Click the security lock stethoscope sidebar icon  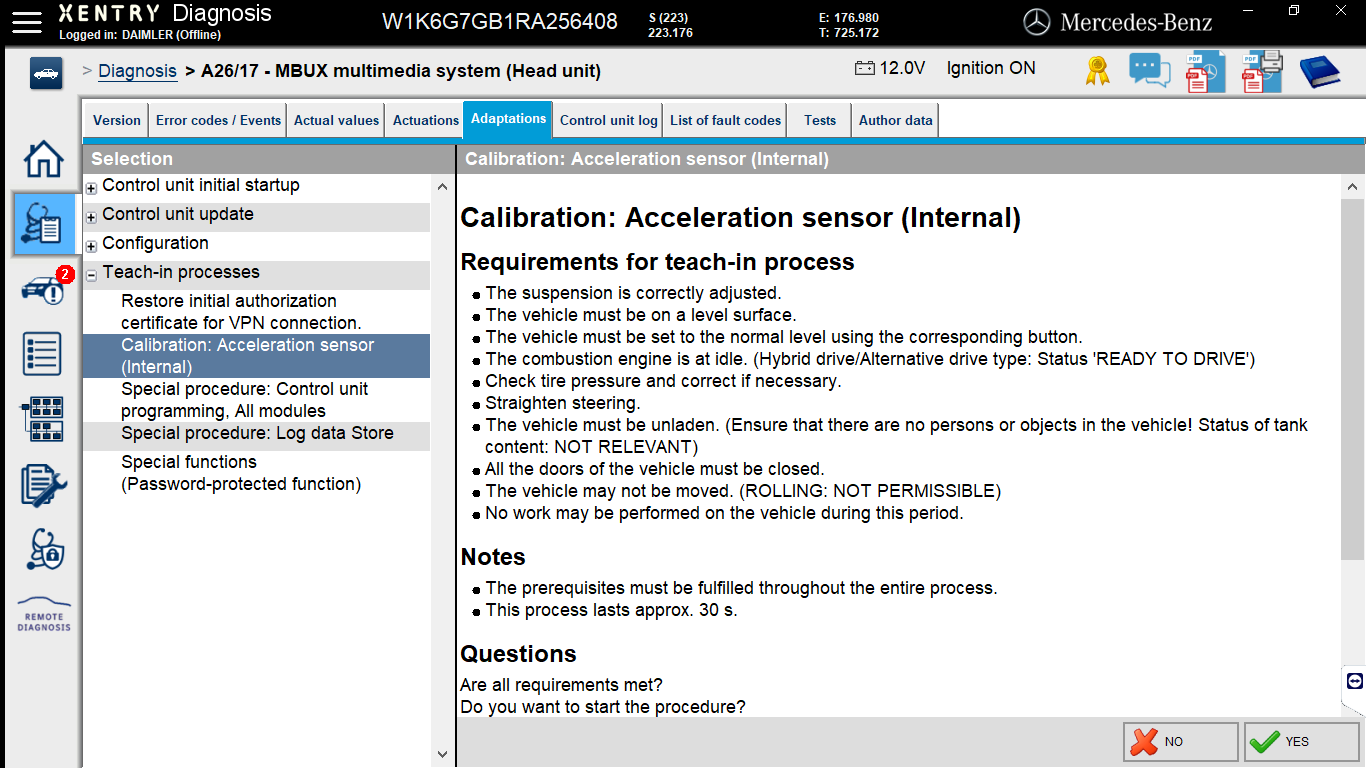(x=43, y=550)
